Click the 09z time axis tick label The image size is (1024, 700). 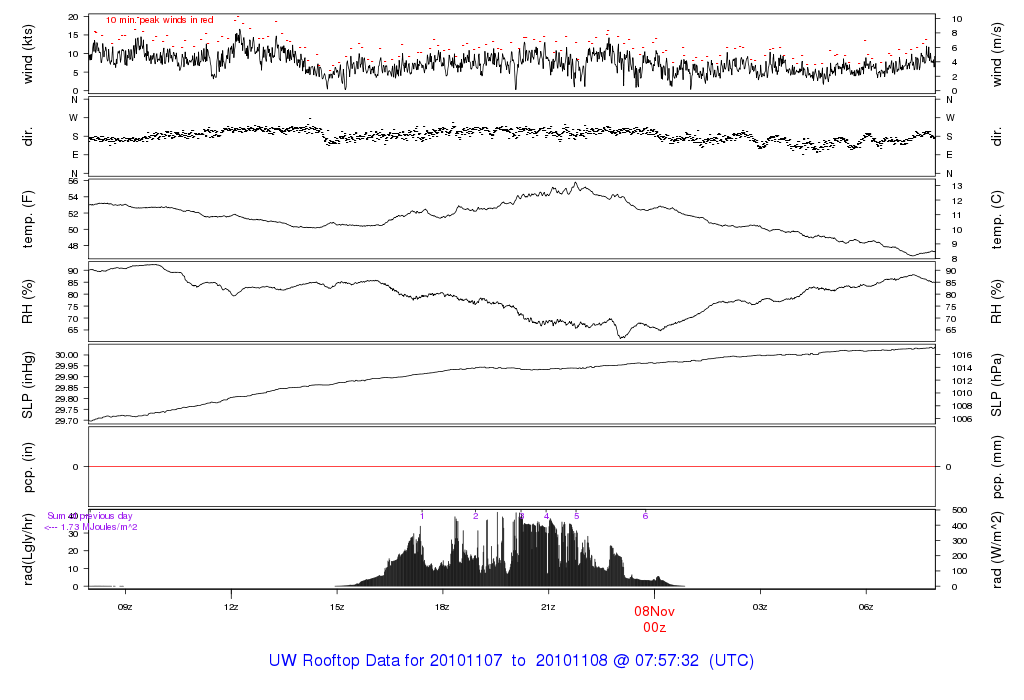coord(125,607)
